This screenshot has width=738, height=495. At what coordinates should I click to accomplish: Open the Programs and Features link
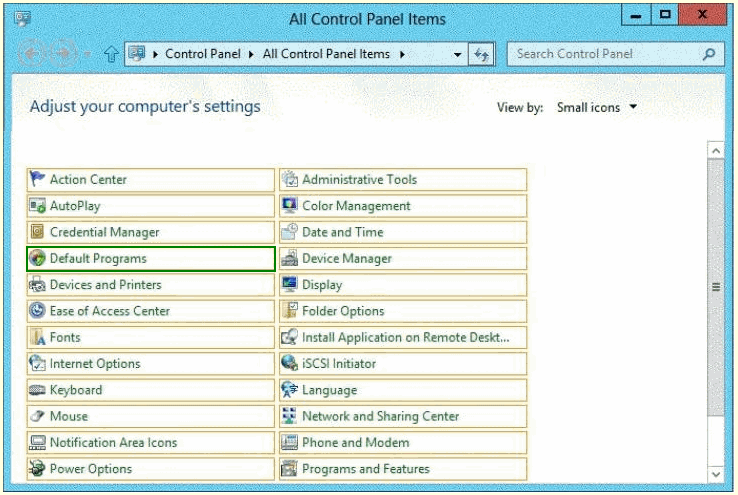click(366, 469)
